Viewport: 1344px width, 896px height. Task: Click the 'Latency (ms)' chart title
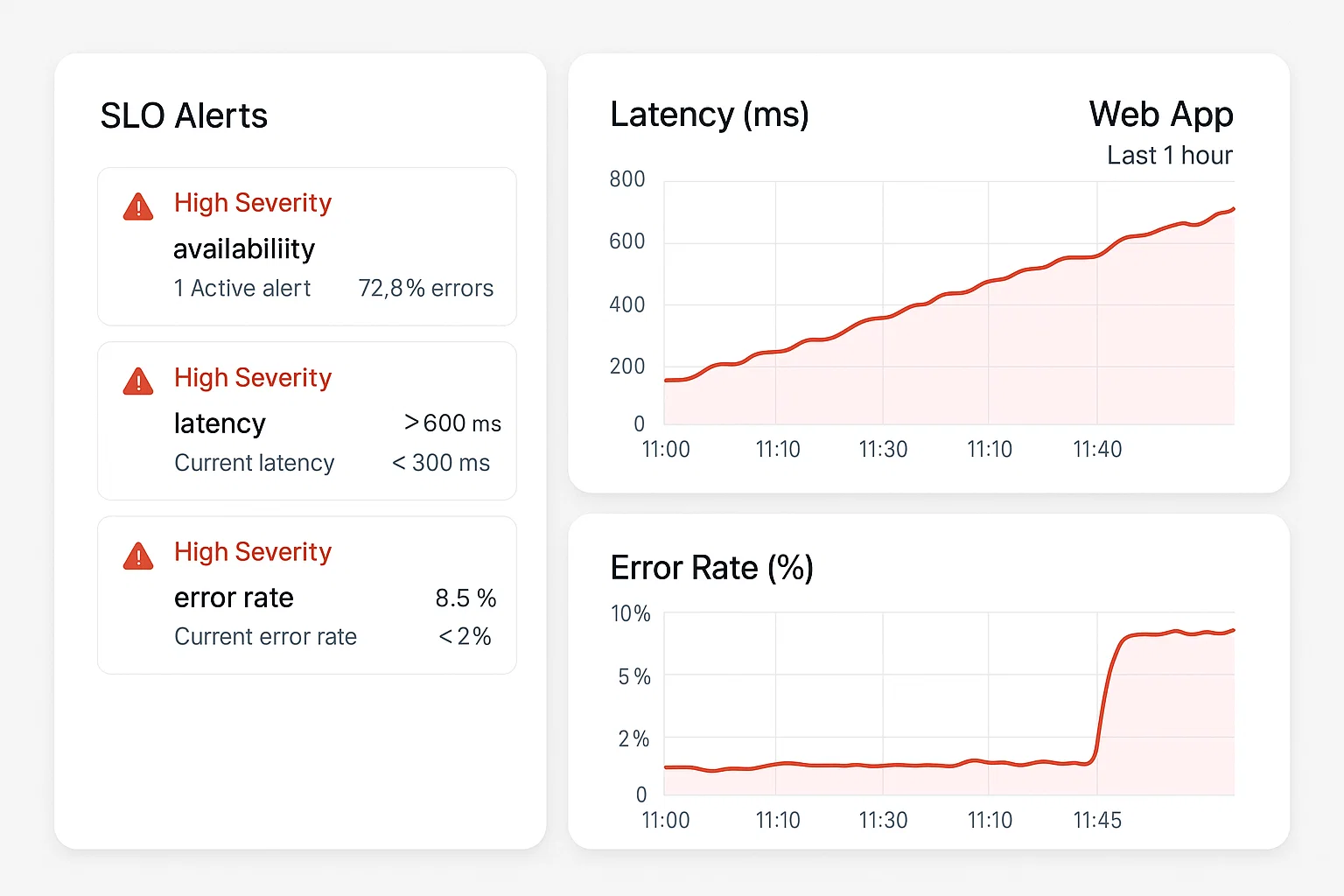click(710, 115)
